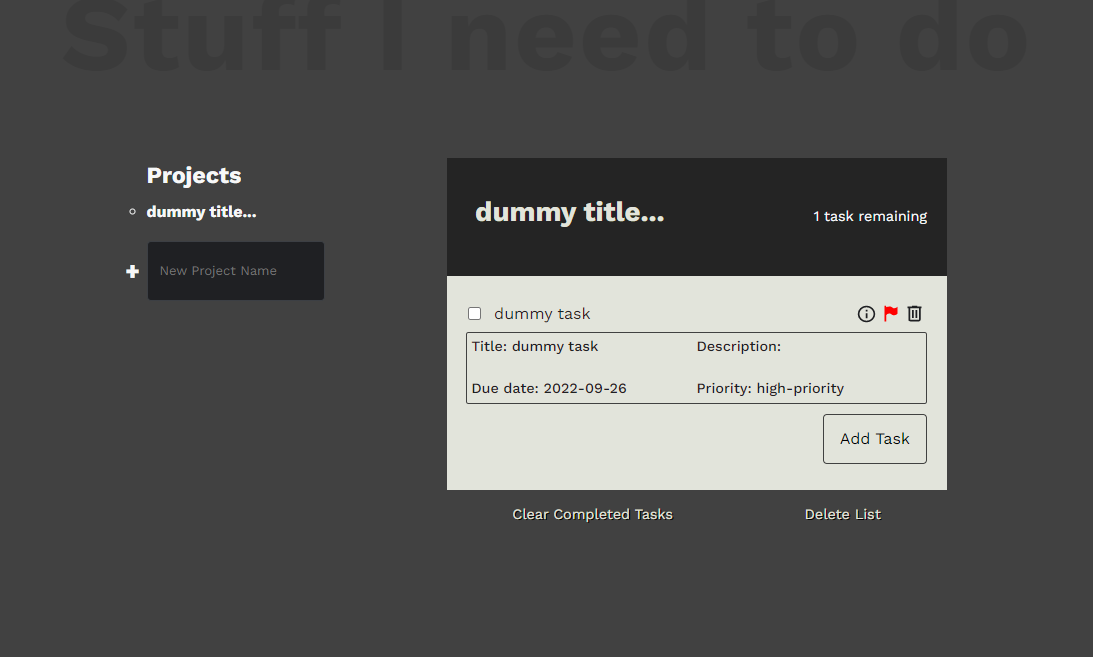Check the dummy task checkbox

point(475,314)
